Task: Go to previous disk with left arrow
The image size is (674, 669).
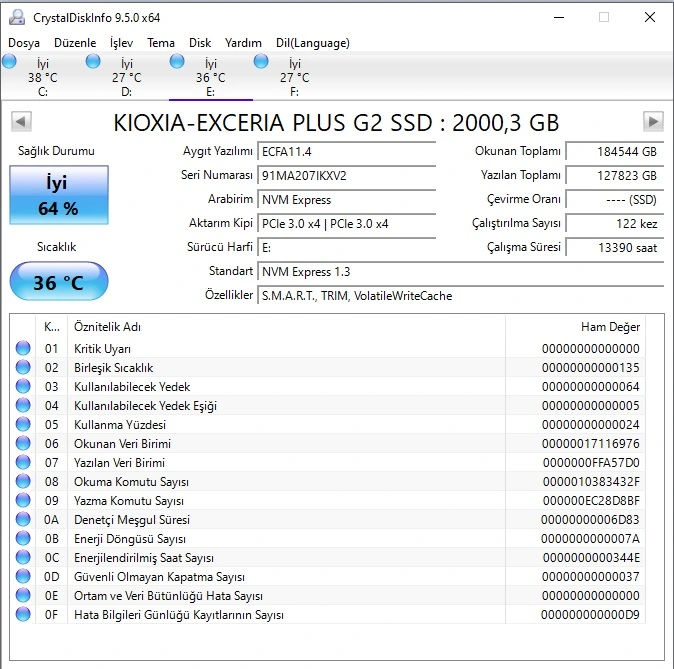Action: (21, 122)
